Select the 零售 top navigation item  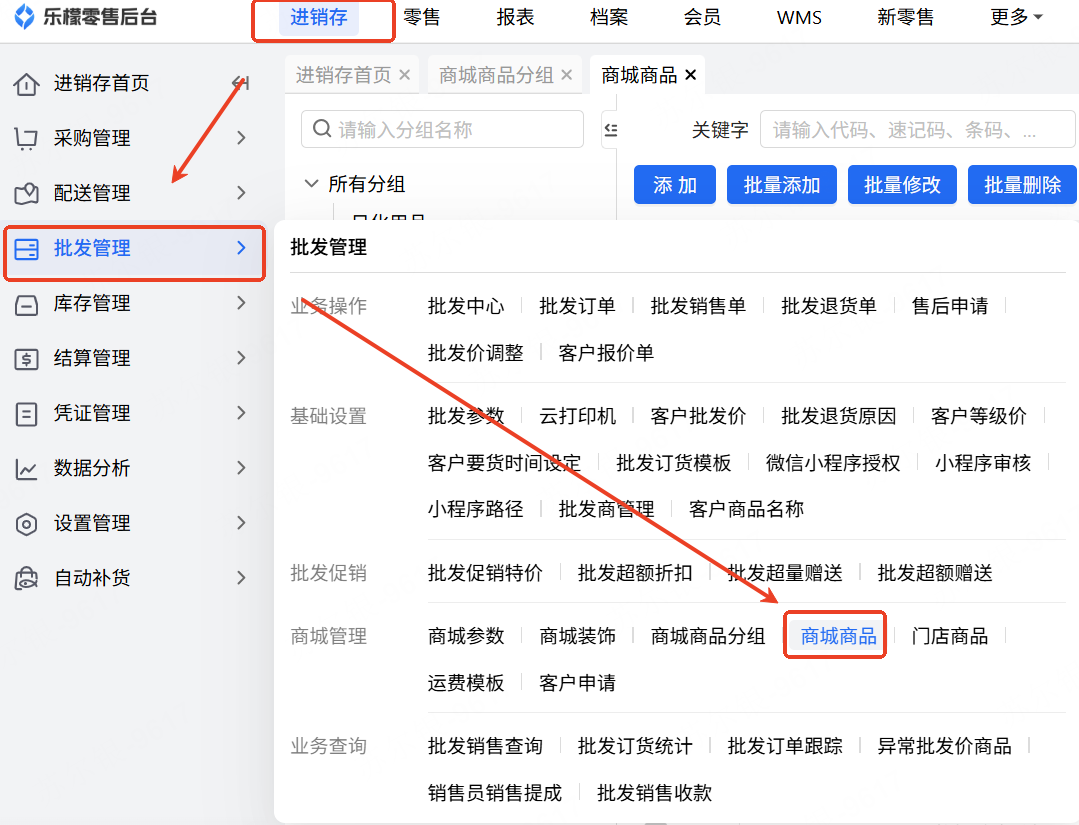(x=421, y=17)
